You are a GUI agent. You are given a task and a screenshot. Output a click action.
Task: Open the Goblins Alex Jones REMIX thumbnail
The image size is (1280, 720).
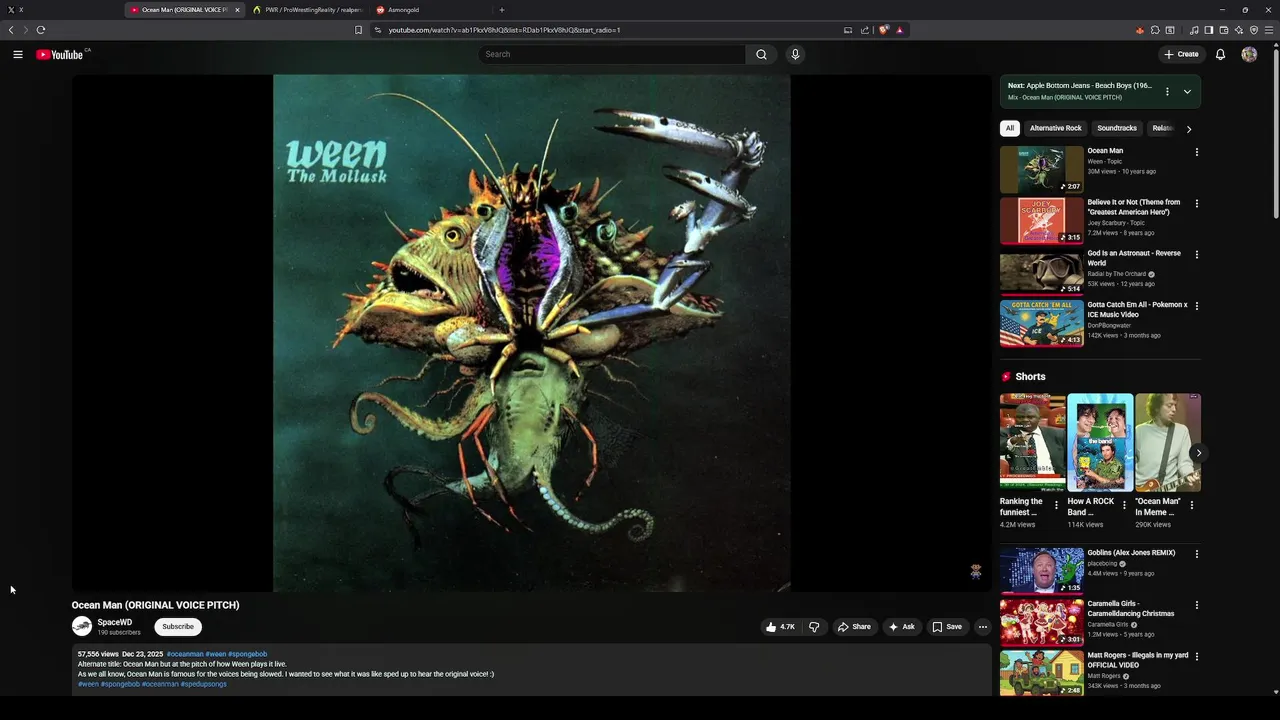point(1042,570)
